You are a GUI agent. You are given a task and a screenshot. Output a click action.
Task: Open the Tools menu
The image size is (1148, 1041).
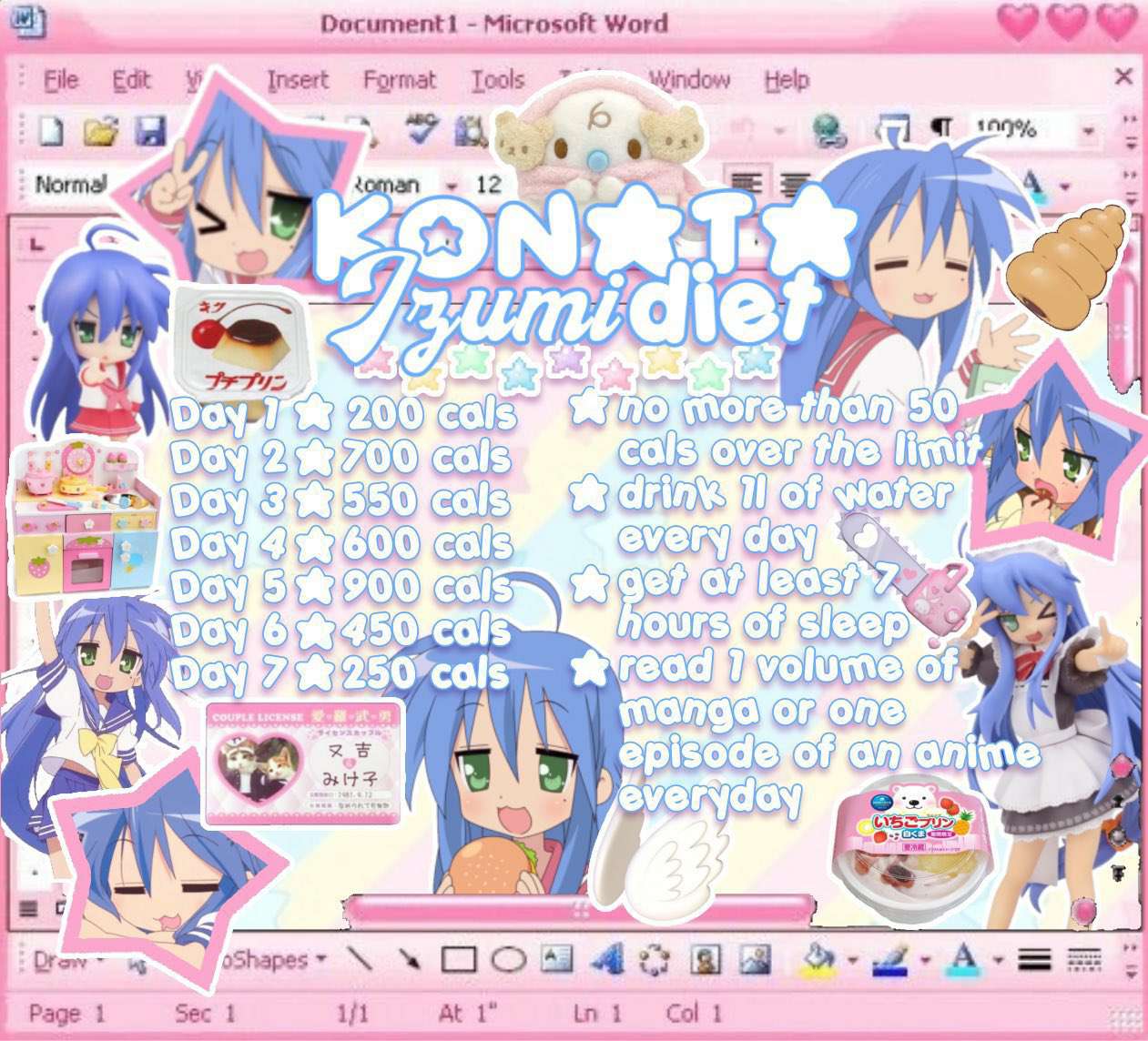[x=497, y=80]
